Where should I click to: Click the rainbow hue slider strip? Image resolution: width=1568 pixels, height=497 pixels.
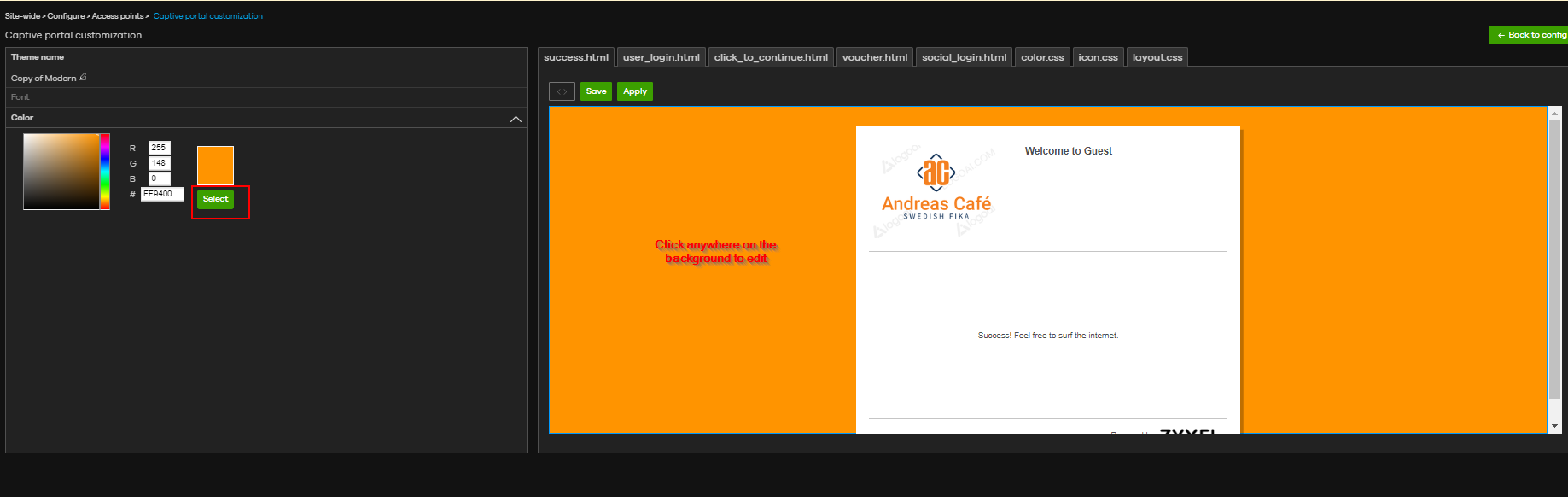tap(105, 171)
